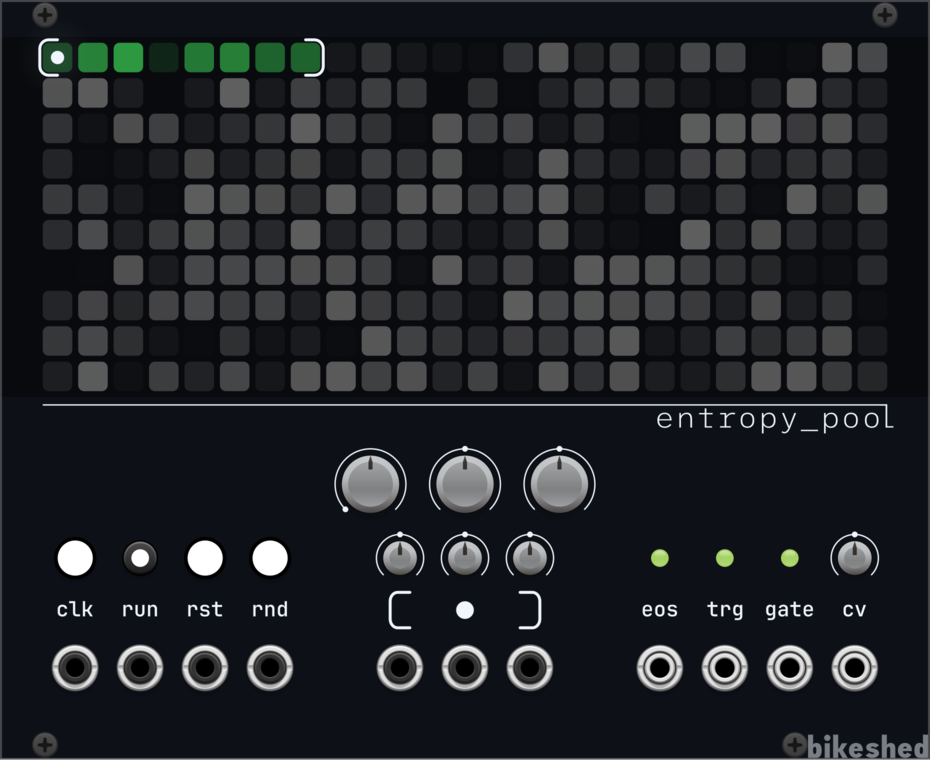Viewport: 930px width, 760px height.
Task: Click the gate output jack
Action: click(x=789, y=667)
